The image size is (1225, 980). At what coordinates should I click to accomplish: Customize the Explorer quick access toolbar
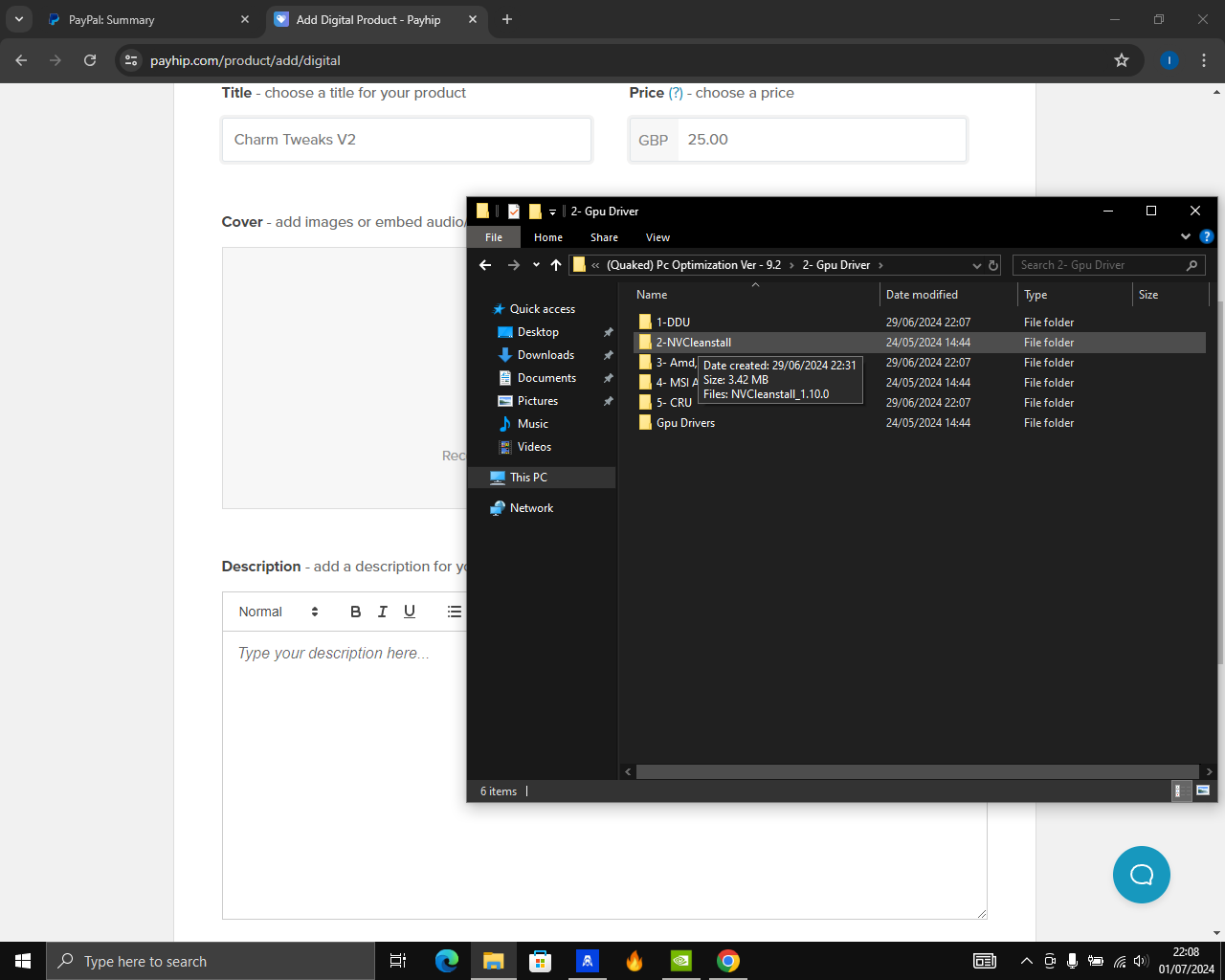pyautogui.click(x=552, y=212)
